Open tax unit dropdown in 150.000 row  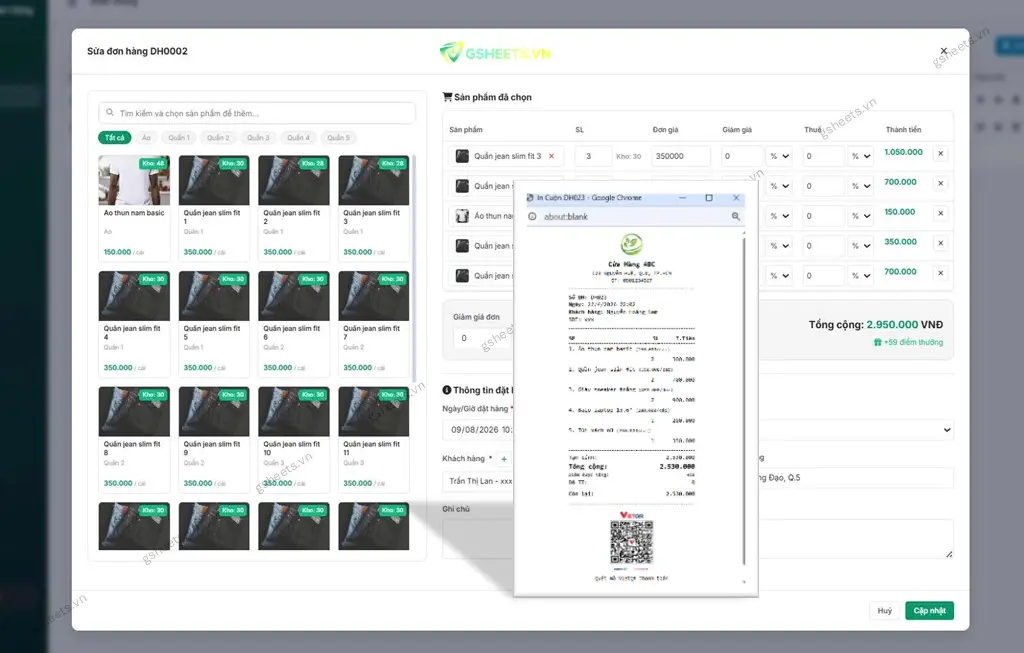click(x=861, y=216)
